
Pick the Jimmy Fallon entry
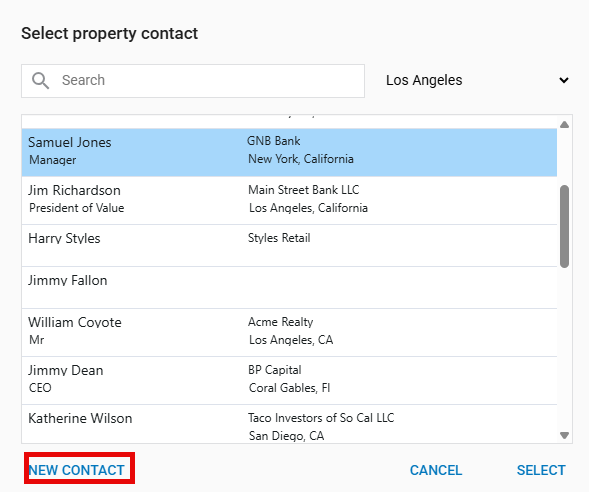pyautogui.click(x=289, y=288)
